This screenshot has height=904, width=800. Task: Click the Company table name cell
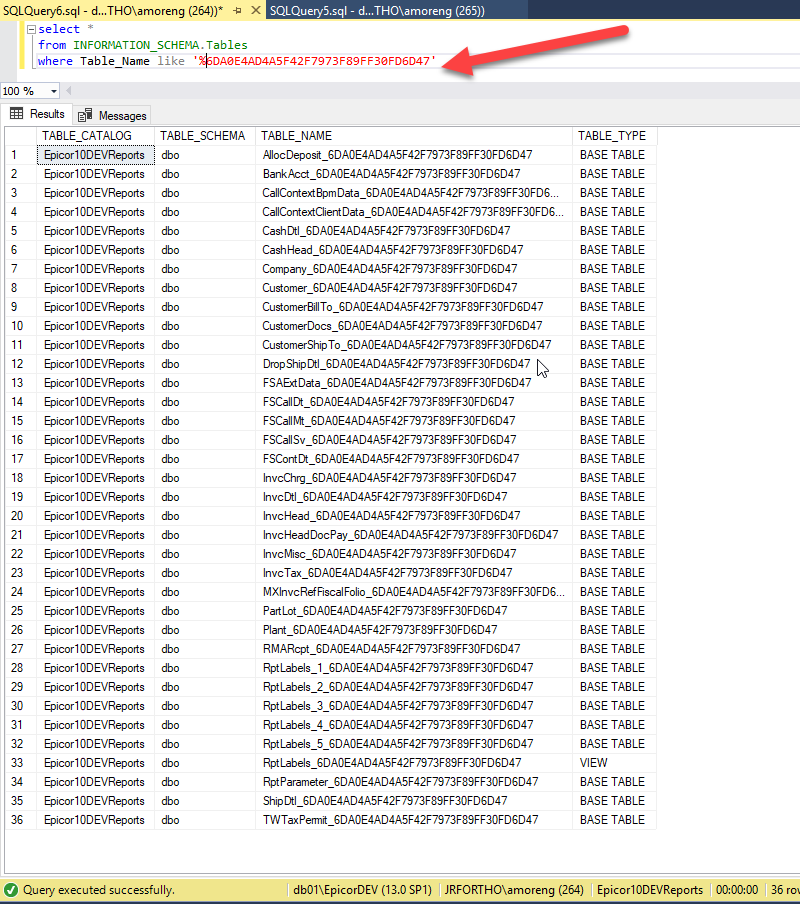414,269
